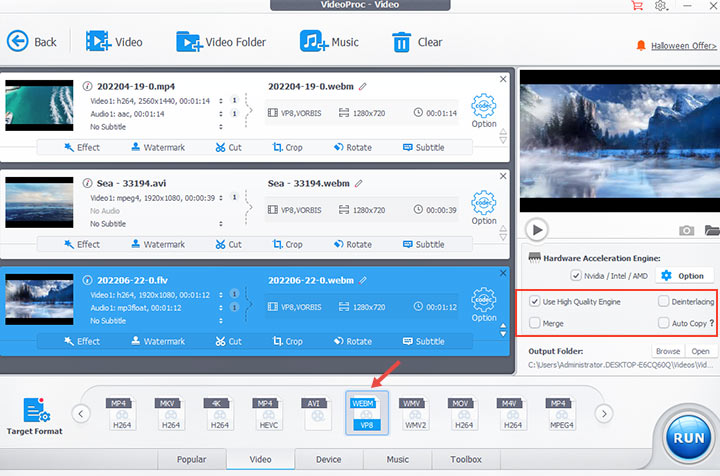Select M4V H264 format
Image resolution: width=720 pixels, height=476 pixels.
point(512,413)
